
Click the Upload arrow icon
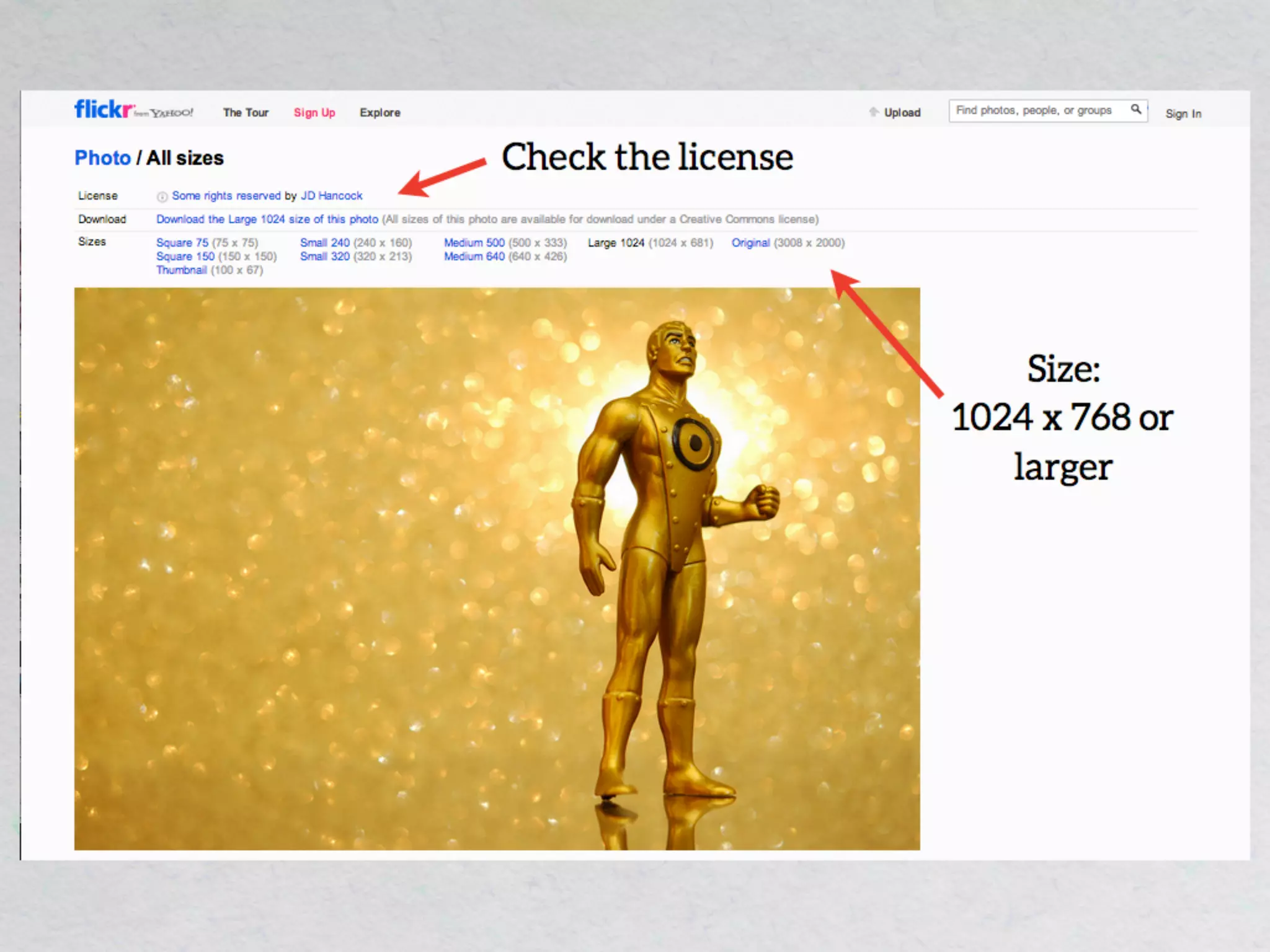point(874,112)
